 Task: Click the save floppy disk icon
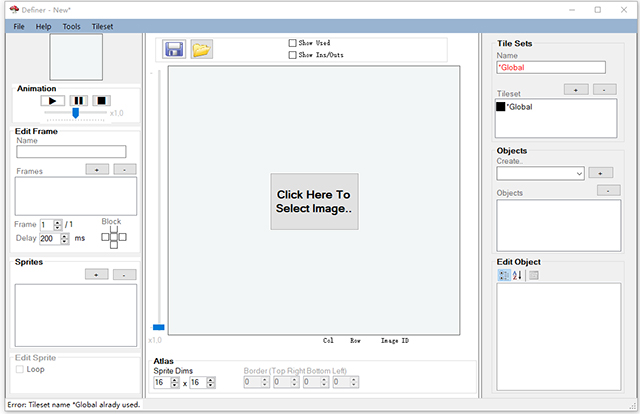point(174,49)
